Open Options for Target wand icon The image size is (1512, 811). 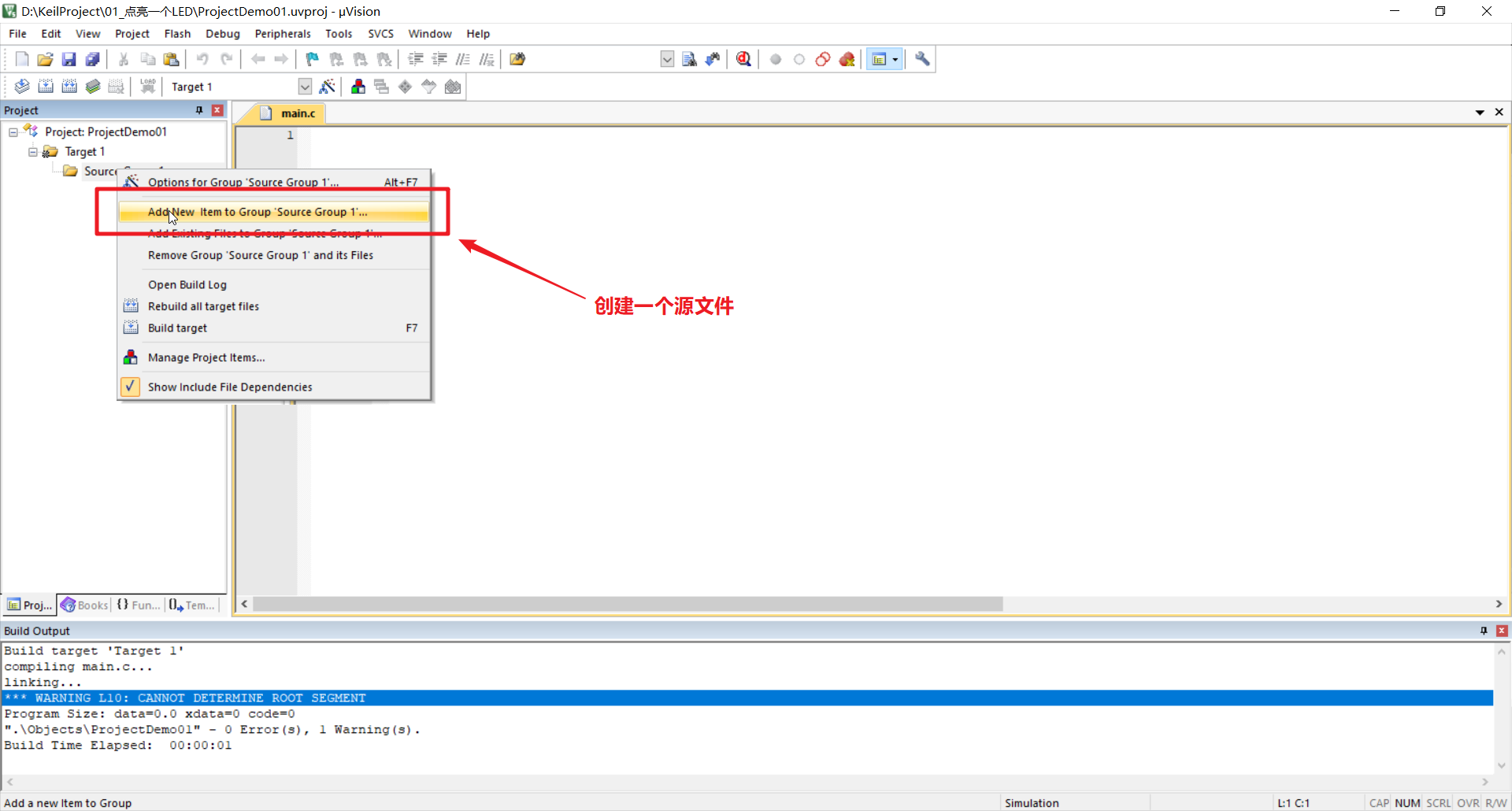point(327,87)
